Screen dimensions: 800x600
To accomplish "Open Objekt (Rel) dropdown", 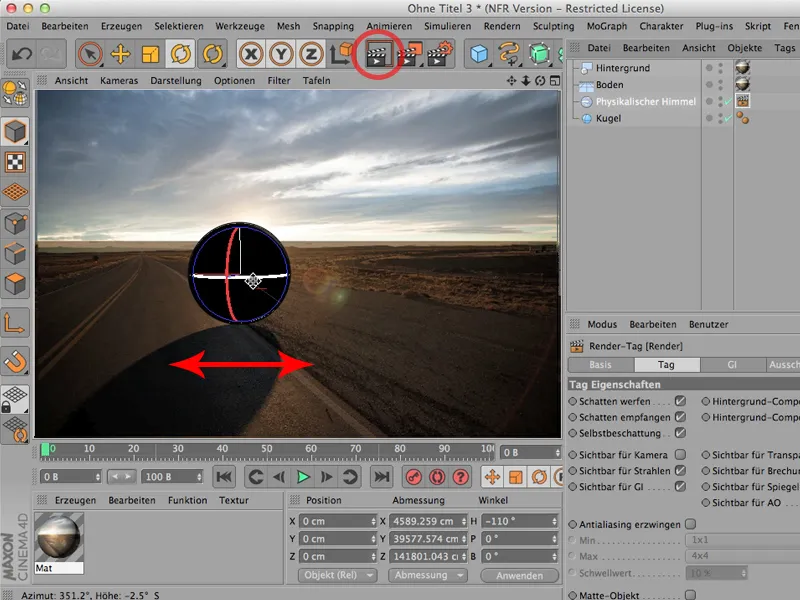I will click(x=337, y=575).
